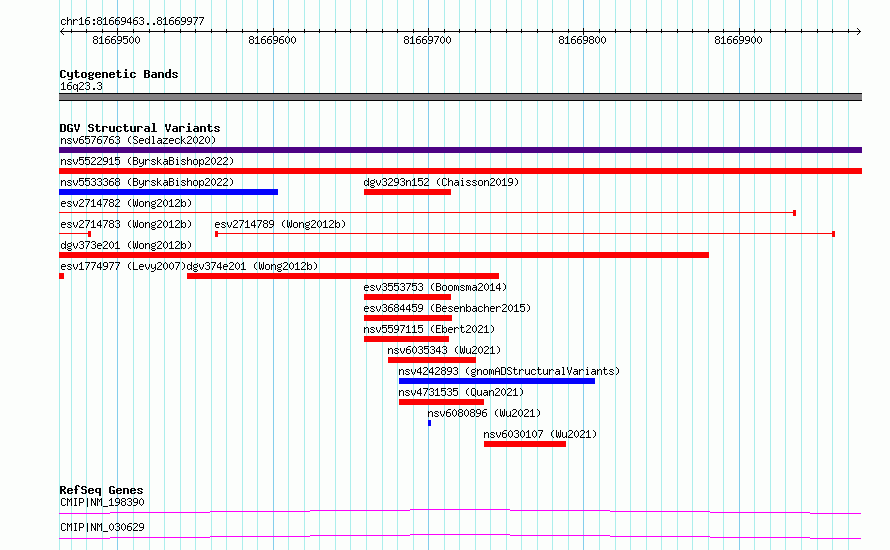Screen dimensions: 890x550
Task: Open nsv4242893 (gnomADStructuralVariants) label
Action: (x=509, y=371)
